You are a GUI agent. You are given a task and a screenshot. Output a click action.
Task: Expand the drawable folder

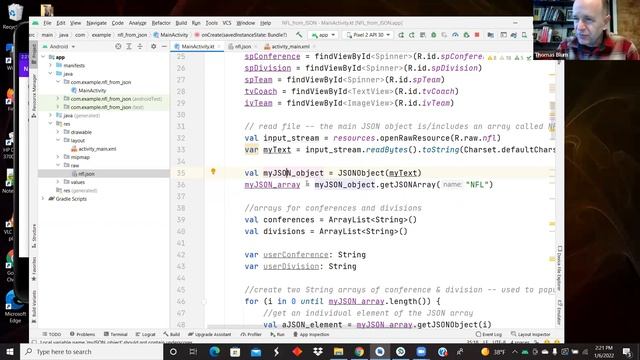coord(58,132)
